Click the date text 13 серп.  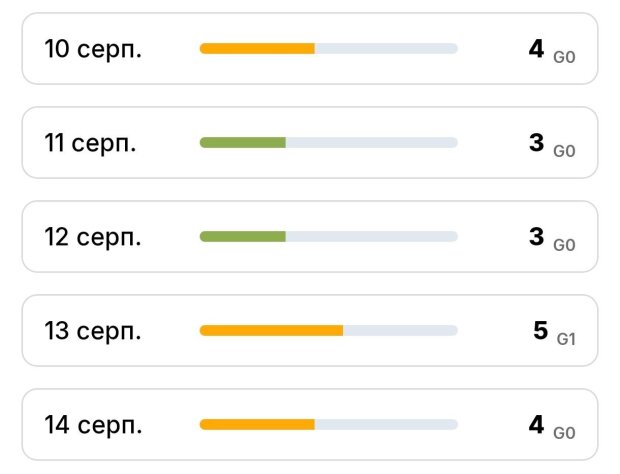(93, 331)
